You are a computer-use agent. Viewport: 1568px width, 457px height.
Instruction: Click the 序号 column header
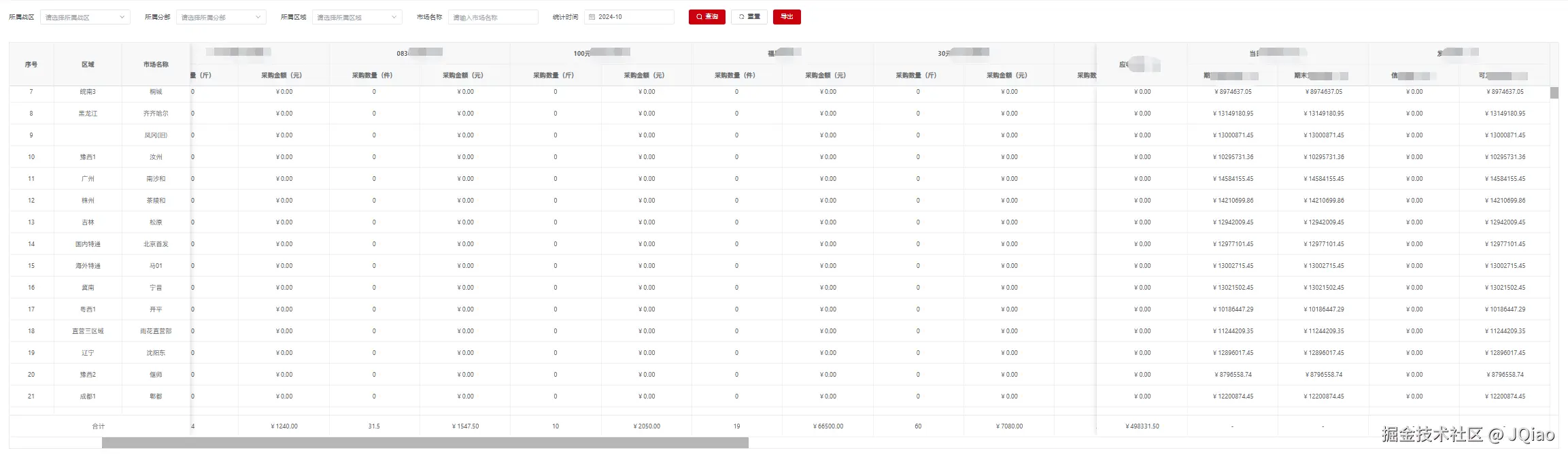[x=31, y=65]
